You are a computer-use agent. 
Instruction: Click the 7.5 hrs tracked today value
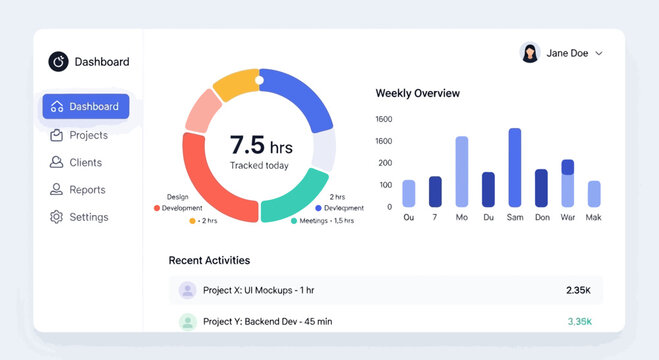[261, 145]
